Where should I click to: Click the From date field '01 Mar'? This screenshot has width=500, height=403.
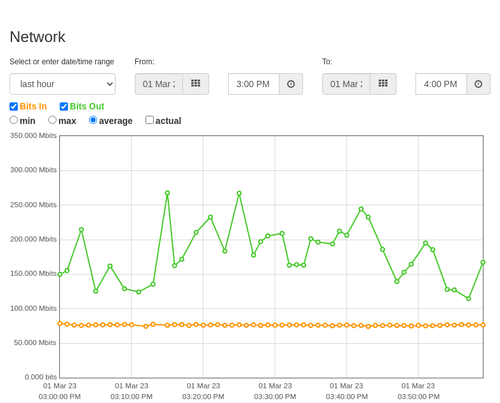(159, 84)
